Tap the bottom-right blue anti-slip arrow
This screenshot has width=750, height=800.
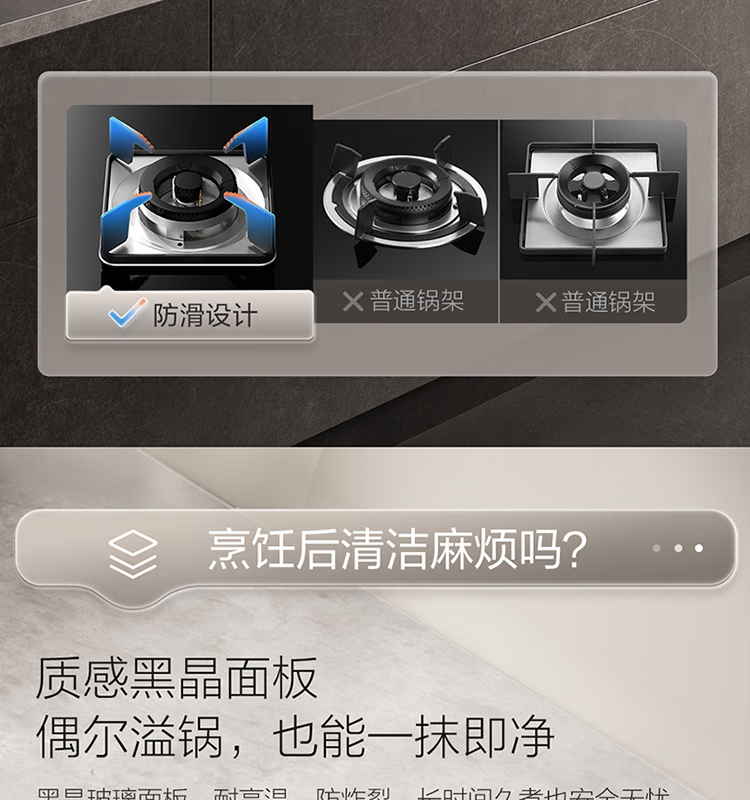point(250,220)
